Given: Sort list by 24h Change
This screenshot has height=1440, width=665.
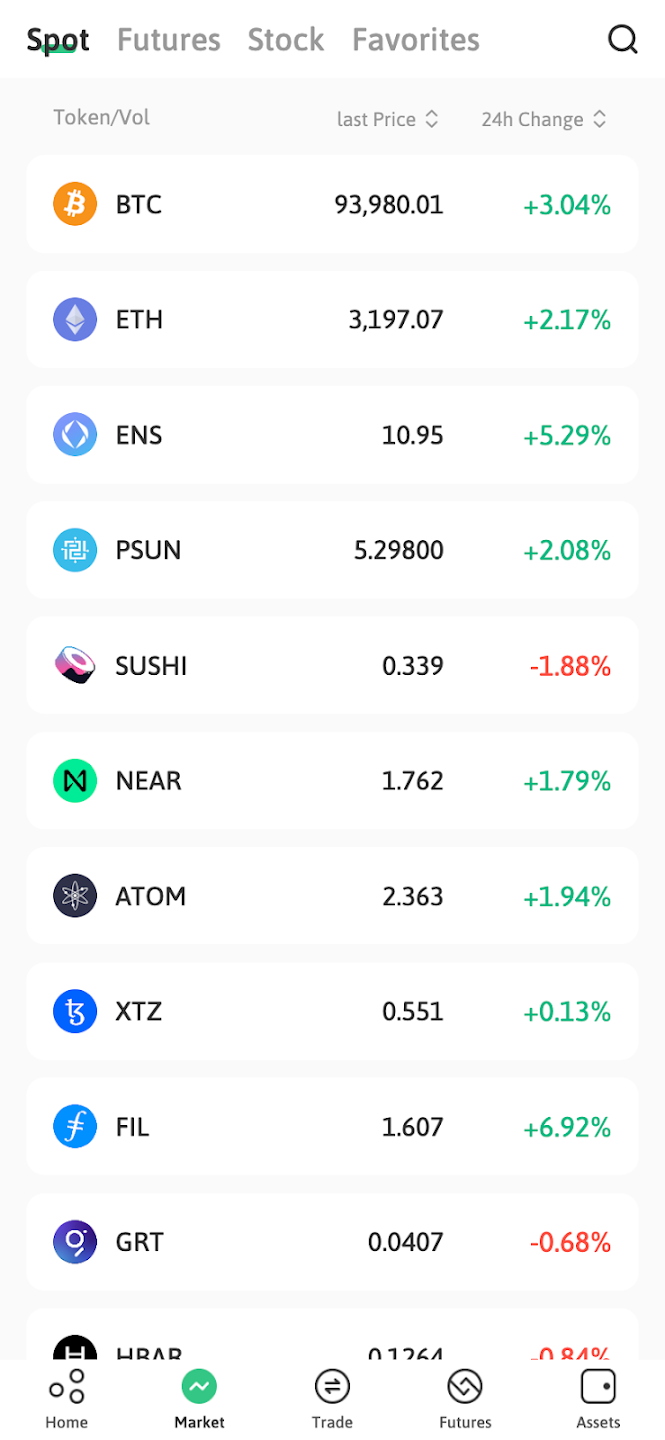Looking at the screenshot, I should click(x=544, y=119).
